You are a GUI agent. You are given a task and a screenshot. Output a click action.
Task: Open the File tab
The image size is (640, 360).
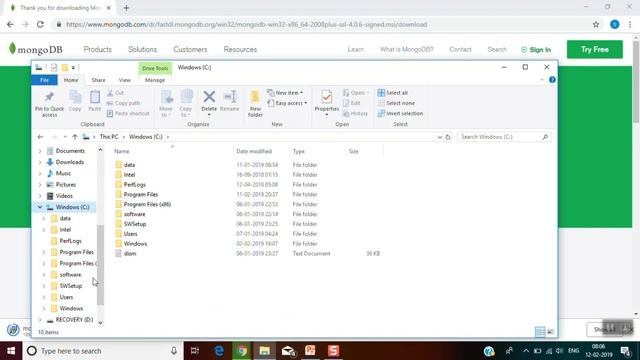pyautogui.click(x=44, y=80)
